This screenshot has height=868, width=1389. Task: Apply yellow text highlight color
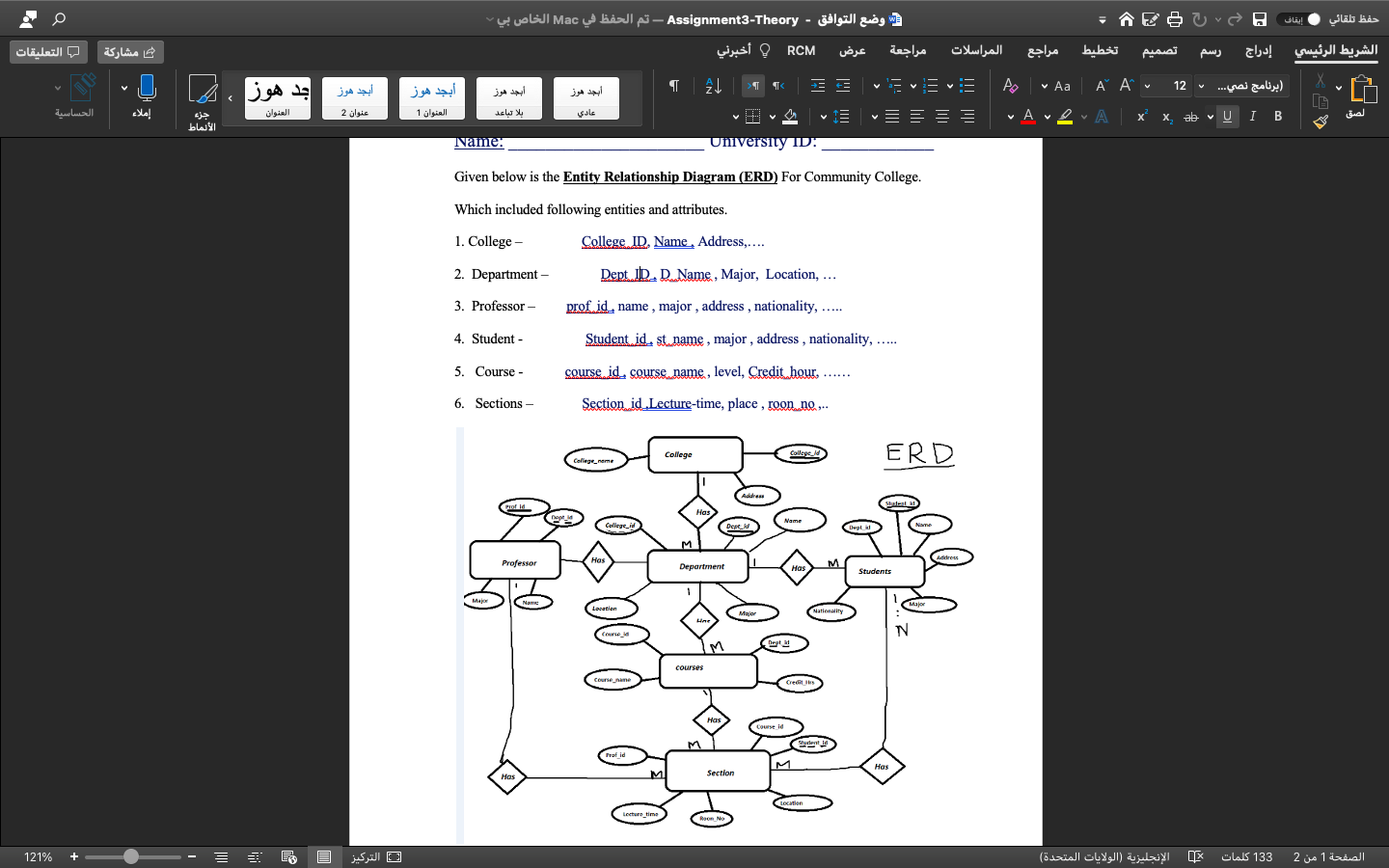pyautogui.click(x=1065, y=116)
